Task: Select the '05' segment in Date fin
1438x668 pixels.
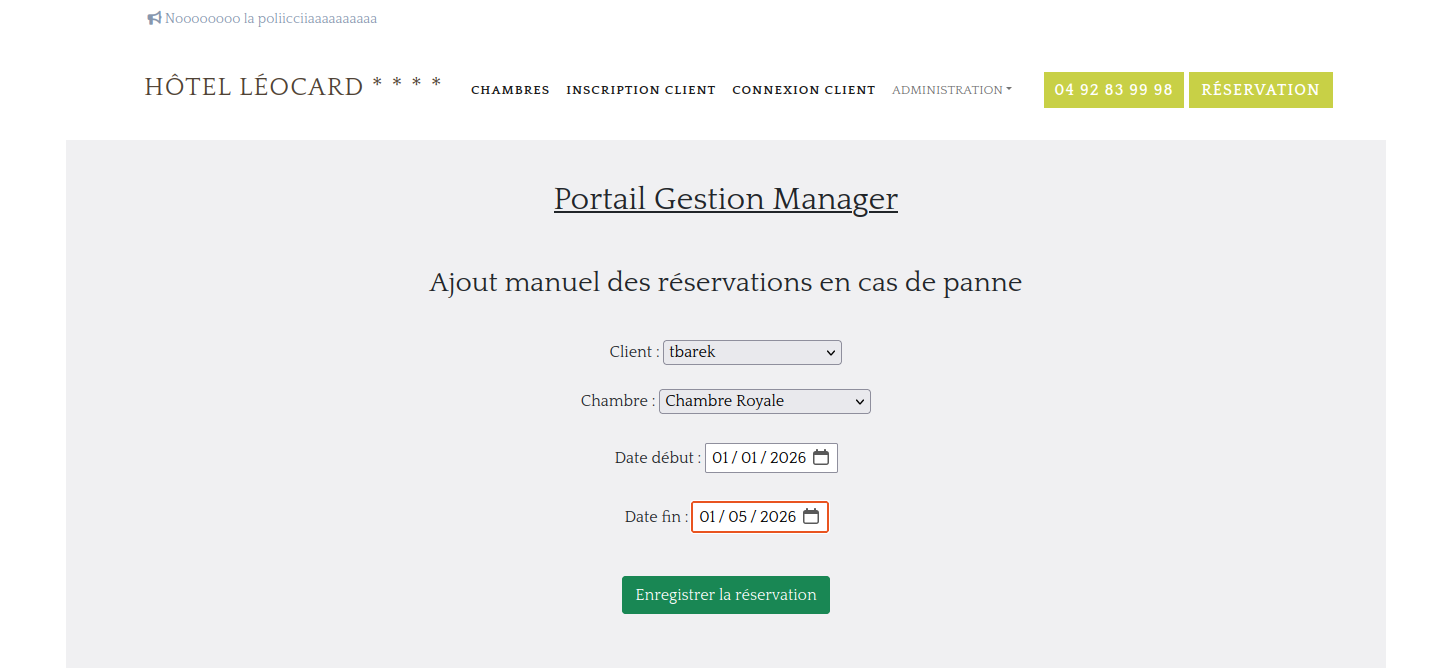Action: [738, 517]
